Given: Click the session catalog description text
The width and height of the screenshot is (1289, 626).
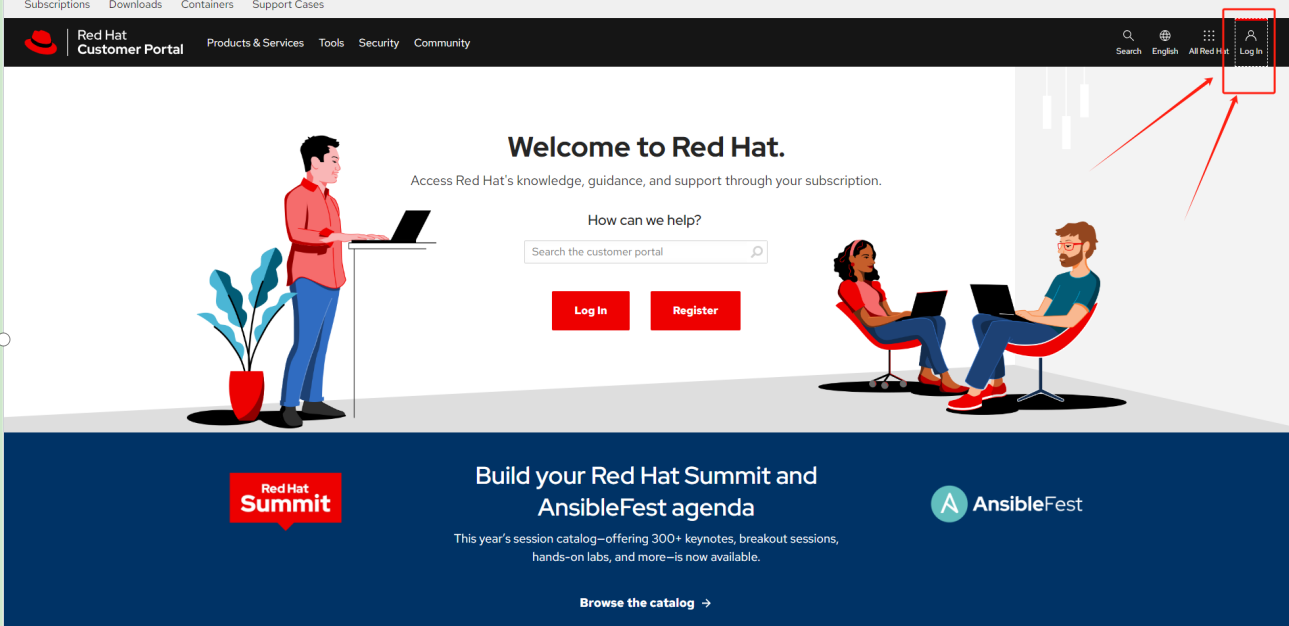Looking at the screenshot, I should point(646,547).
